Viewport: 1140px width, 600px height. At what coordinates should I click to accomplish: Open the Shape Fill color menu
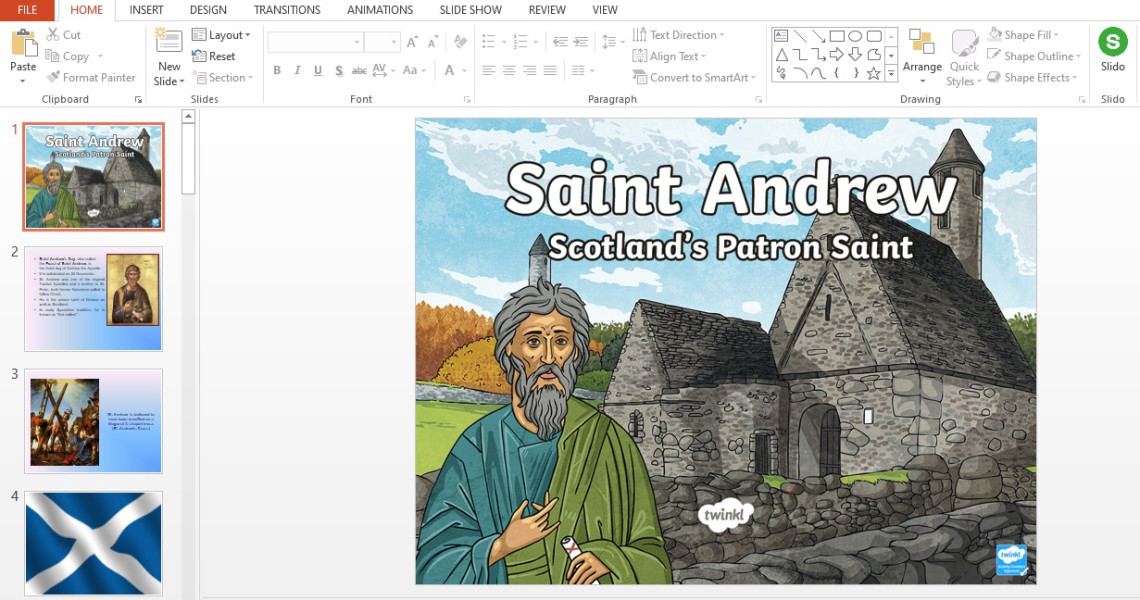[x=1024, y=34]
